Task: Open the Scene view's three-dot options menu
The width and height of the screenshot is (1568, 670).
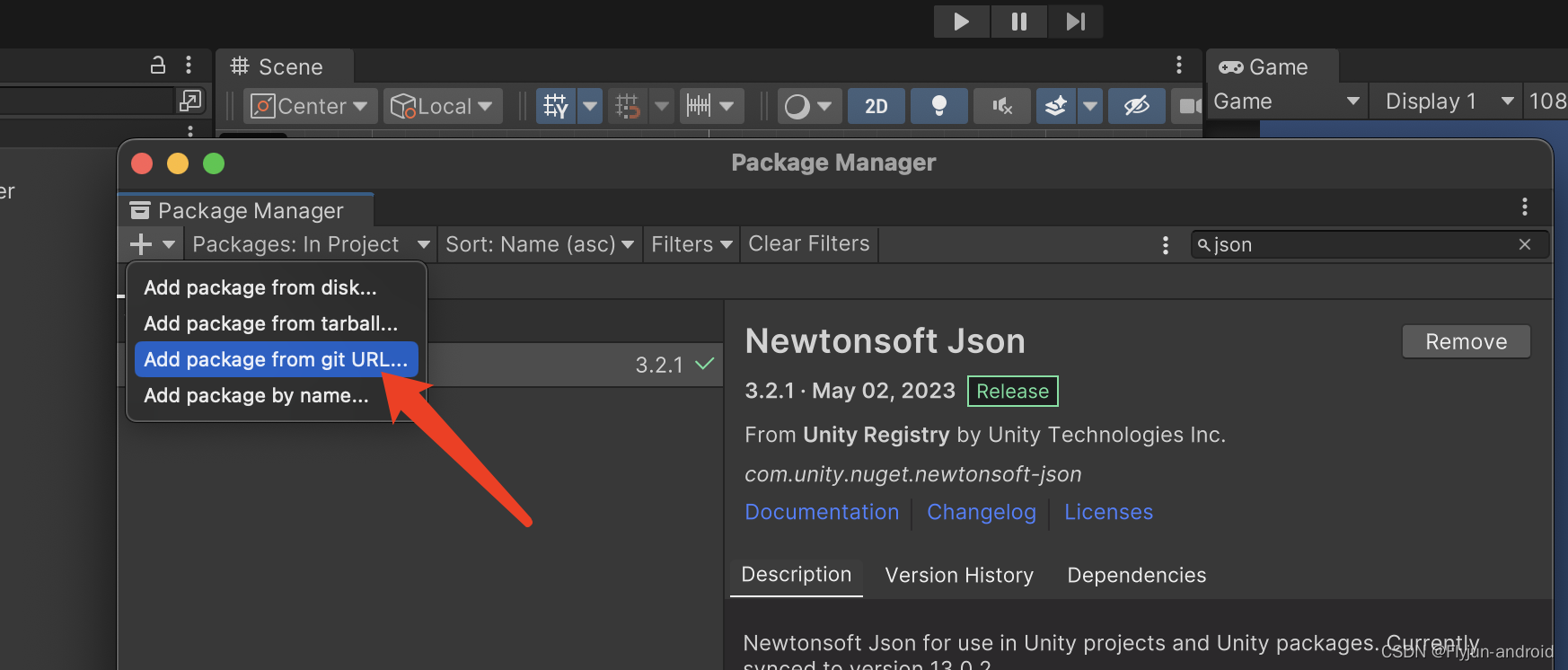Action: click(x=1179, y=65)
